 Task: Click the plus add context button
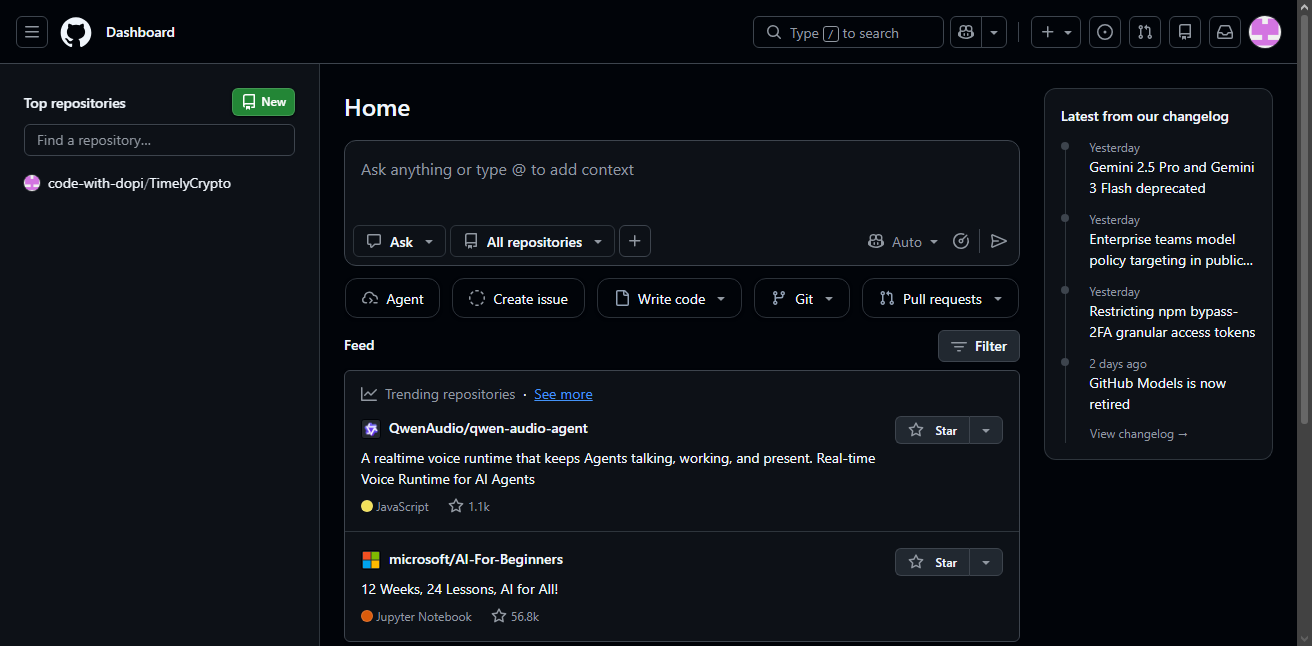(635, 241)
